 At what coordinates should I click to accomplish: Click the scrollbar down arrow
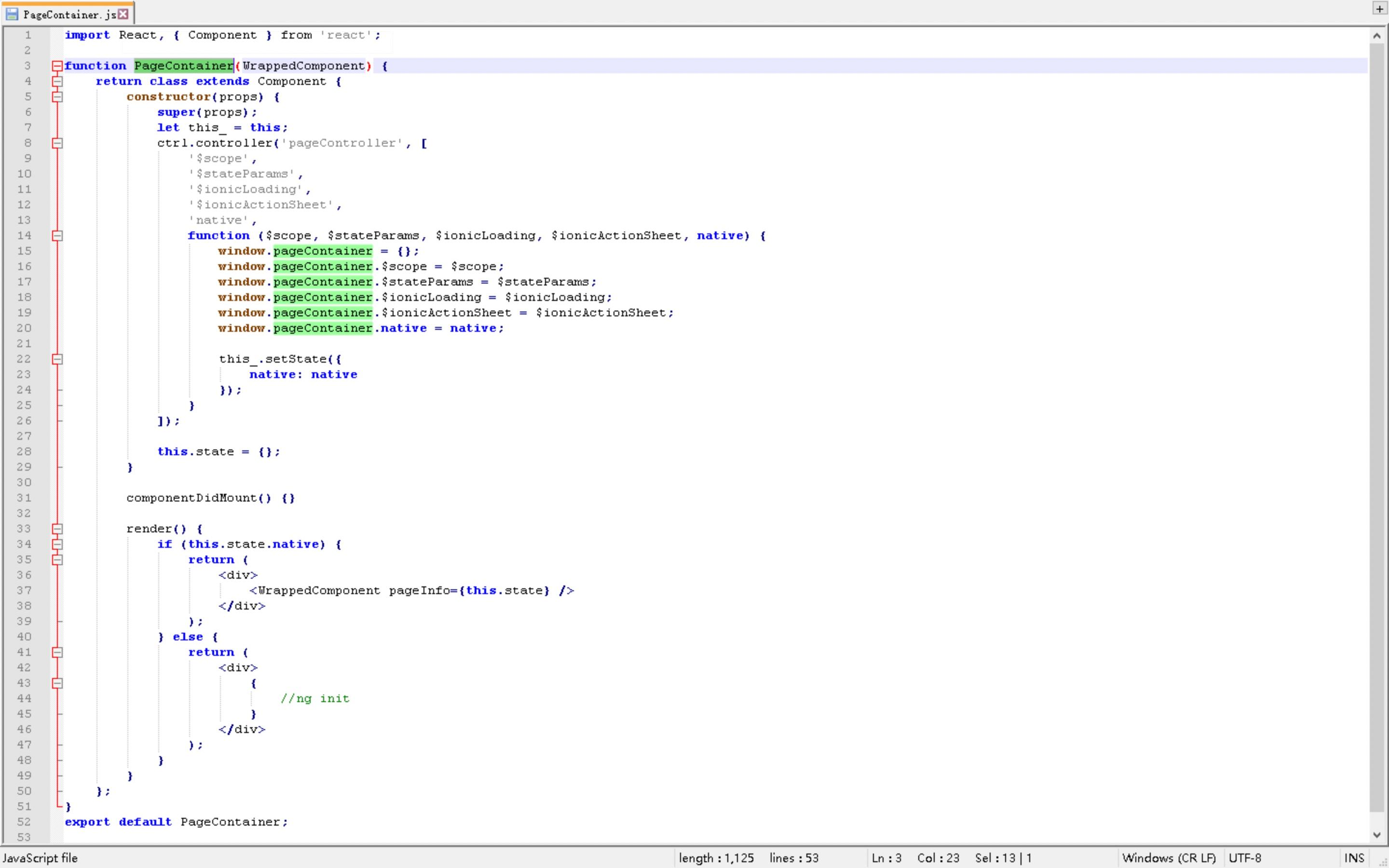(x=1376, y=835)
